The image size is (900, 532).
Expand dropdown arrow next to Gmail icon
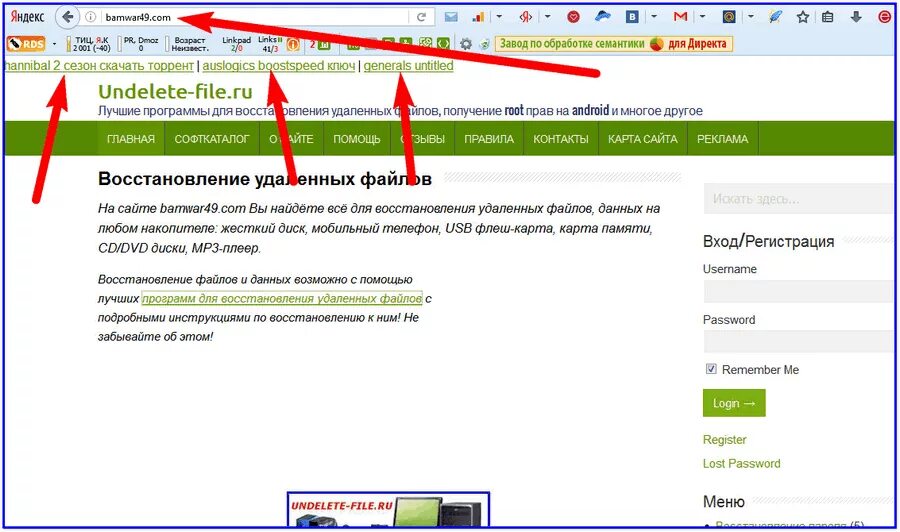pos(702,17)
